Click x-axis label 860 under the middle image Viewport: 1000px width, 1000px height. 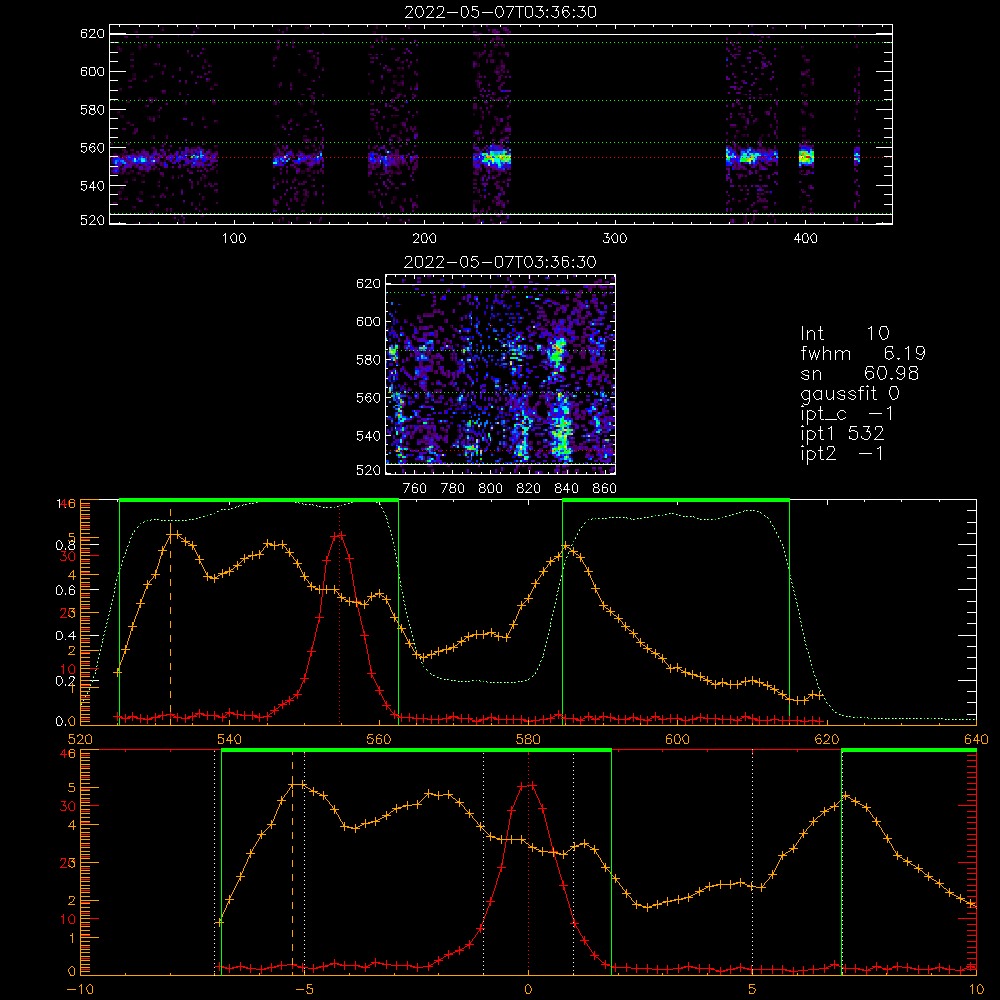(x=605, y=489)
